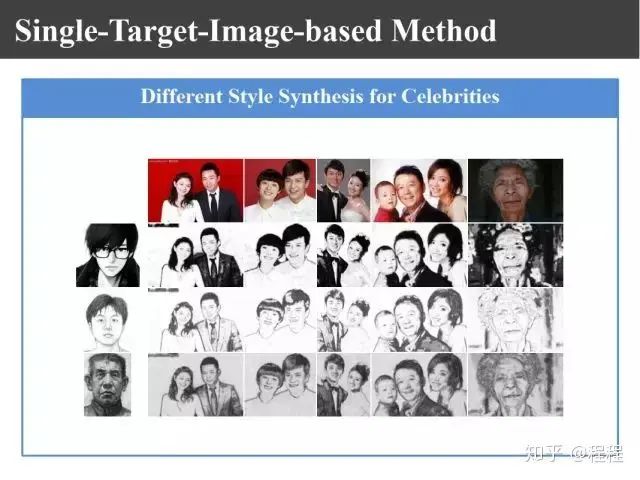
Task: Open charcoal-style result of the wedding couple
Action: coord(196,384)
